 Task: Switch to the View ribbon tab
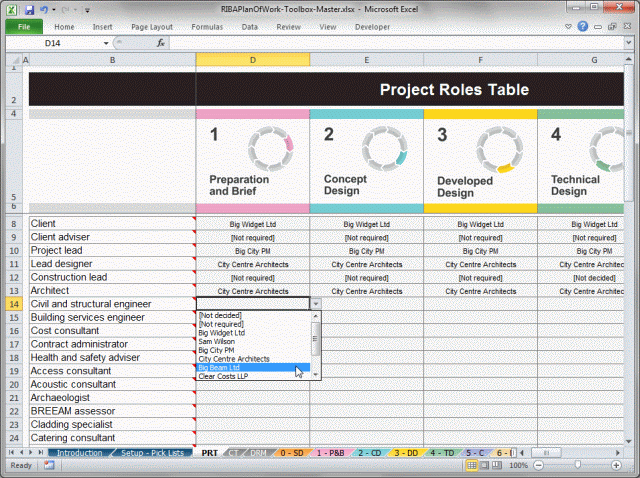click(327, 27)
